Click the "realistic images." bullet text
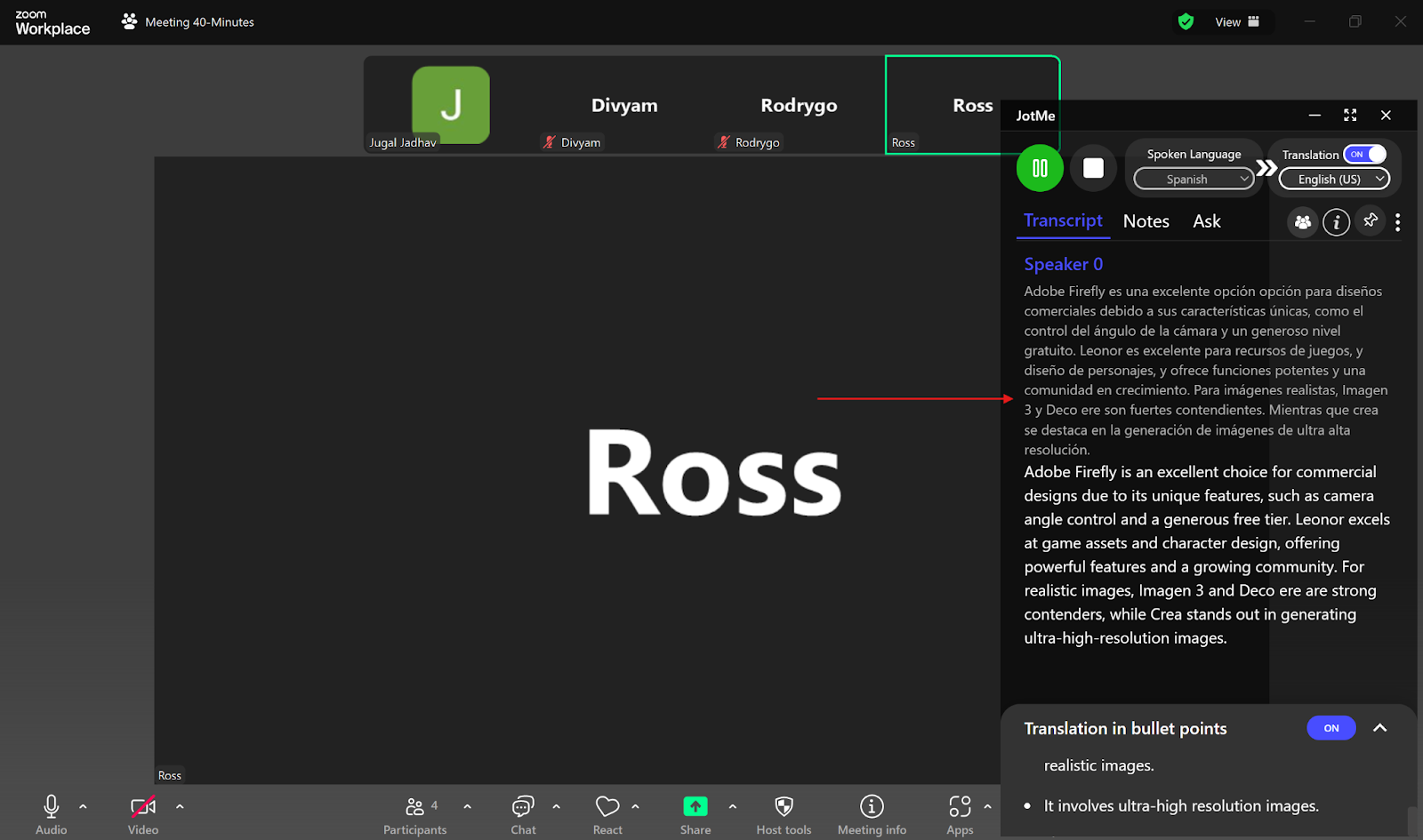The height and width of the screenshot is (840, 1423). (1098, 765)
